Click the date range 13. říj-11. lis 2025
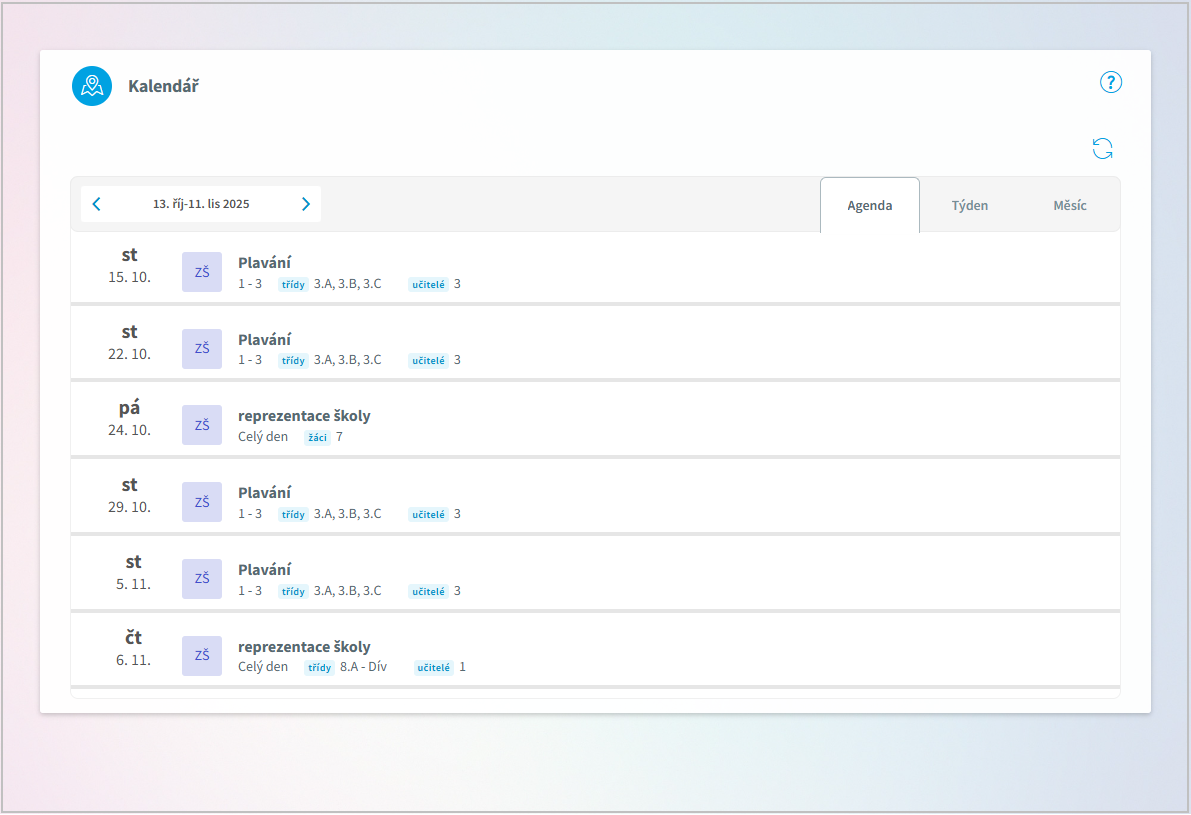 (x=201, y=204)
